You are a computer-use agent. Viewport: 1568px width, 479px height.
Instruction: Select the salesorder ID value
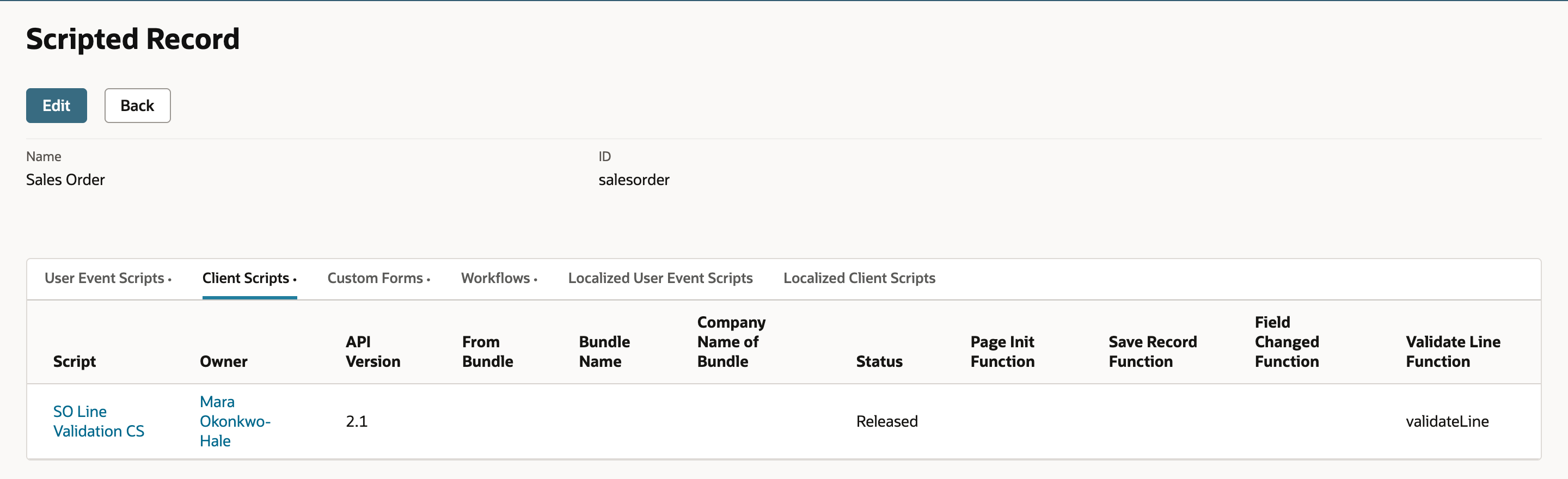coord(634,180)
